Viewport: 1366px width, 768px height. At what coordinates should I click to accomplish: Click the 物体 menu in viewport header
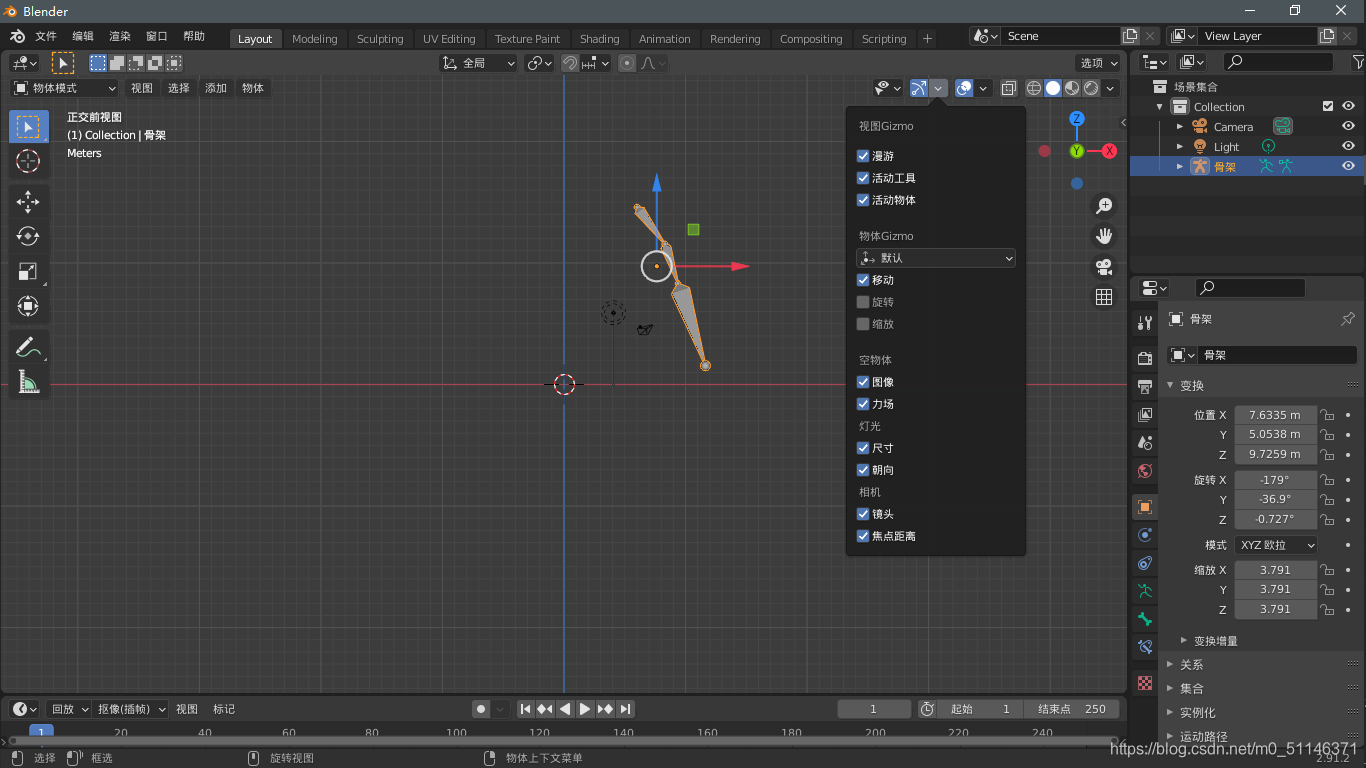click(x=253, y=88)
